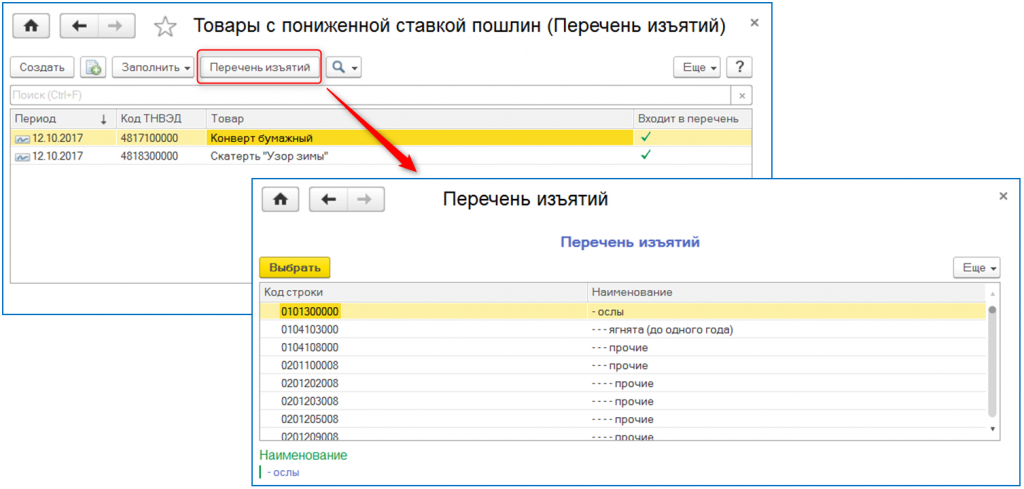Sort by the Код ТНВЭД column header
The width and height of the screenshot is (1024, 489).
point(158,118)
